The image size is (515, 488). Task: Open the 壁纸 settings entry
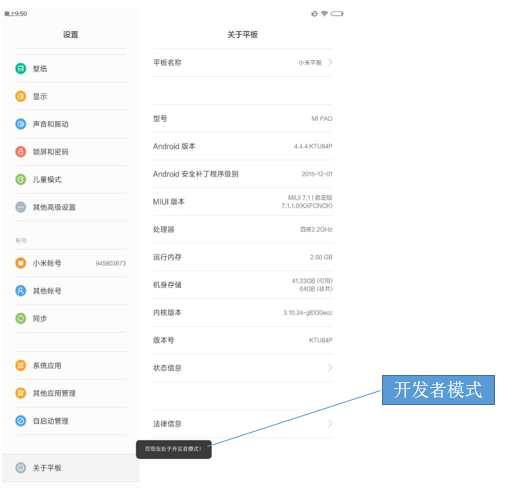point(71,69)
